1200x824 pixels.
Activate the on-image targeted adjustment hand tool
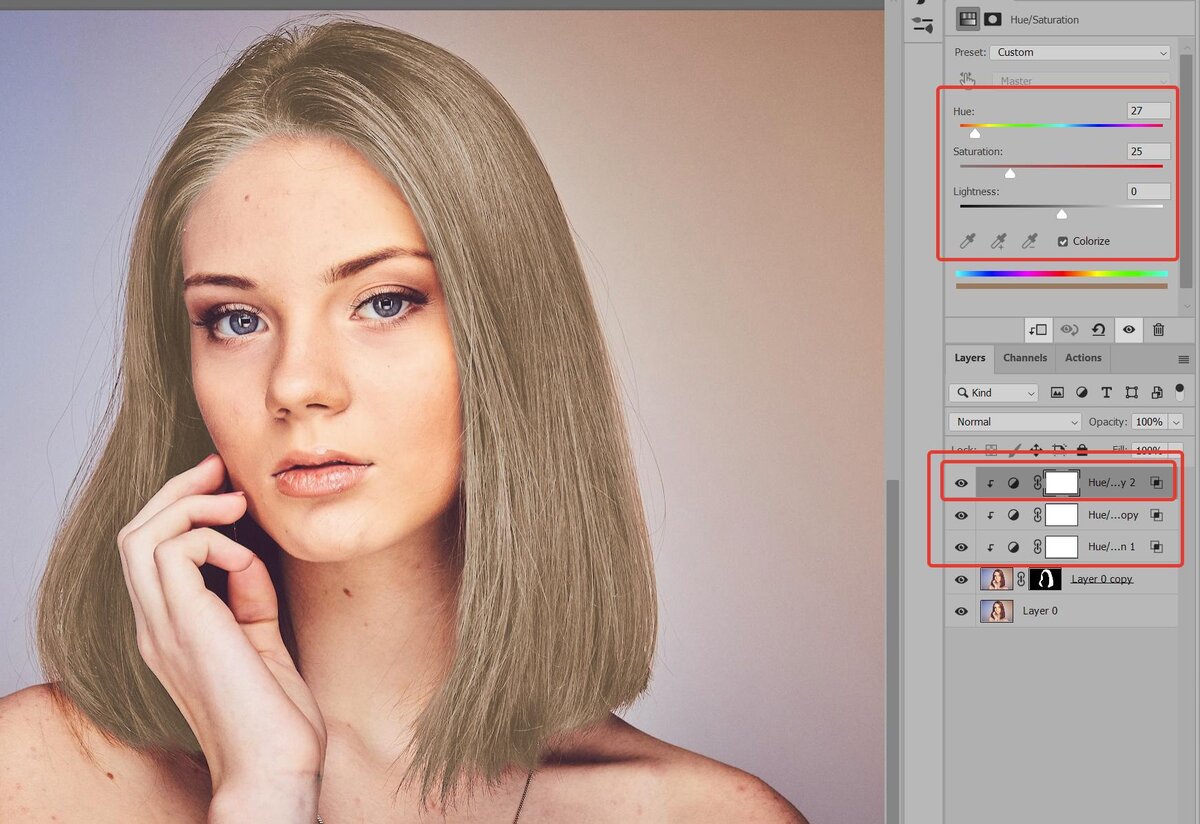pyautogui.click(x=967, y=80)
